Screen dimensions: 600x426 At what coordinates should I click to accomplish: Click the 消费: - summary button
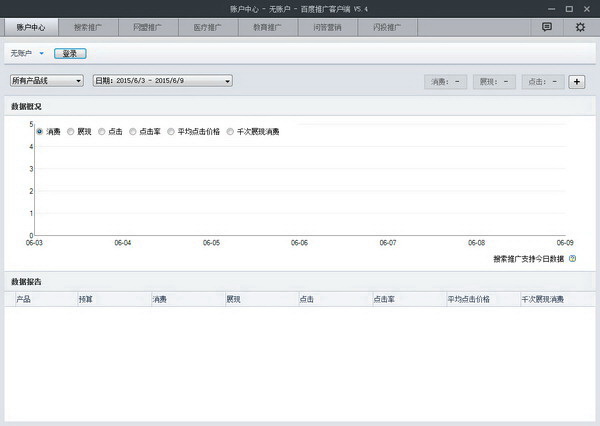click(445, 81)
